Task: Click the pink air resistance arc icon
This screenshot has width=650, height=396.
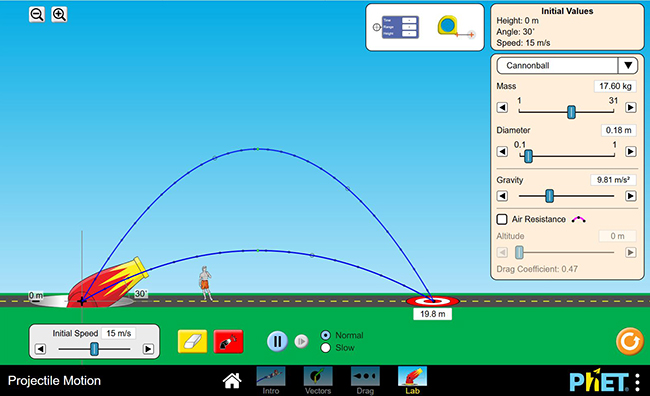Action: tap(578, 219)
